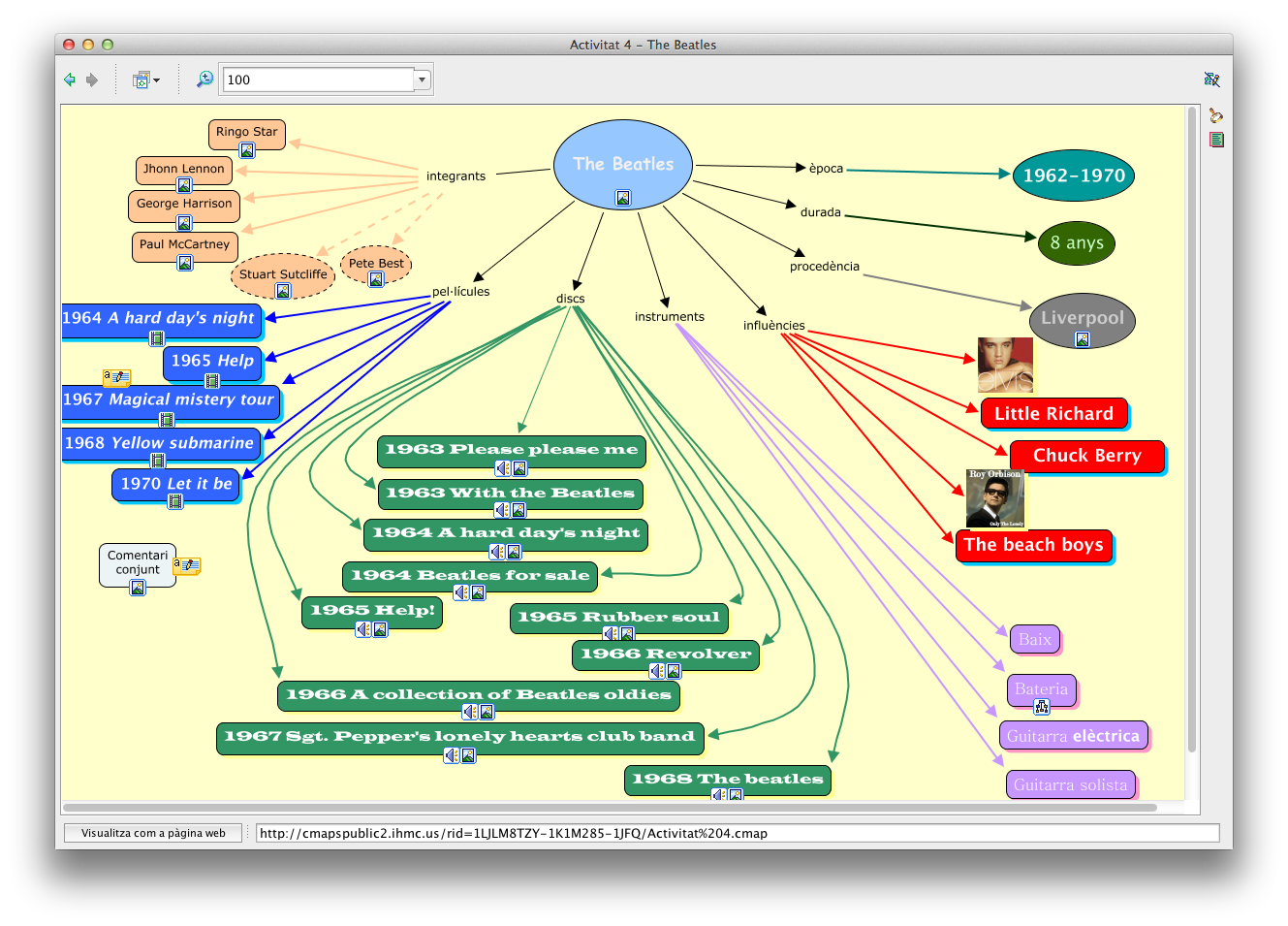The image size is (1288, 926).
Task: Play audio icon under 1963 Please please me
Action: (502, 468)
